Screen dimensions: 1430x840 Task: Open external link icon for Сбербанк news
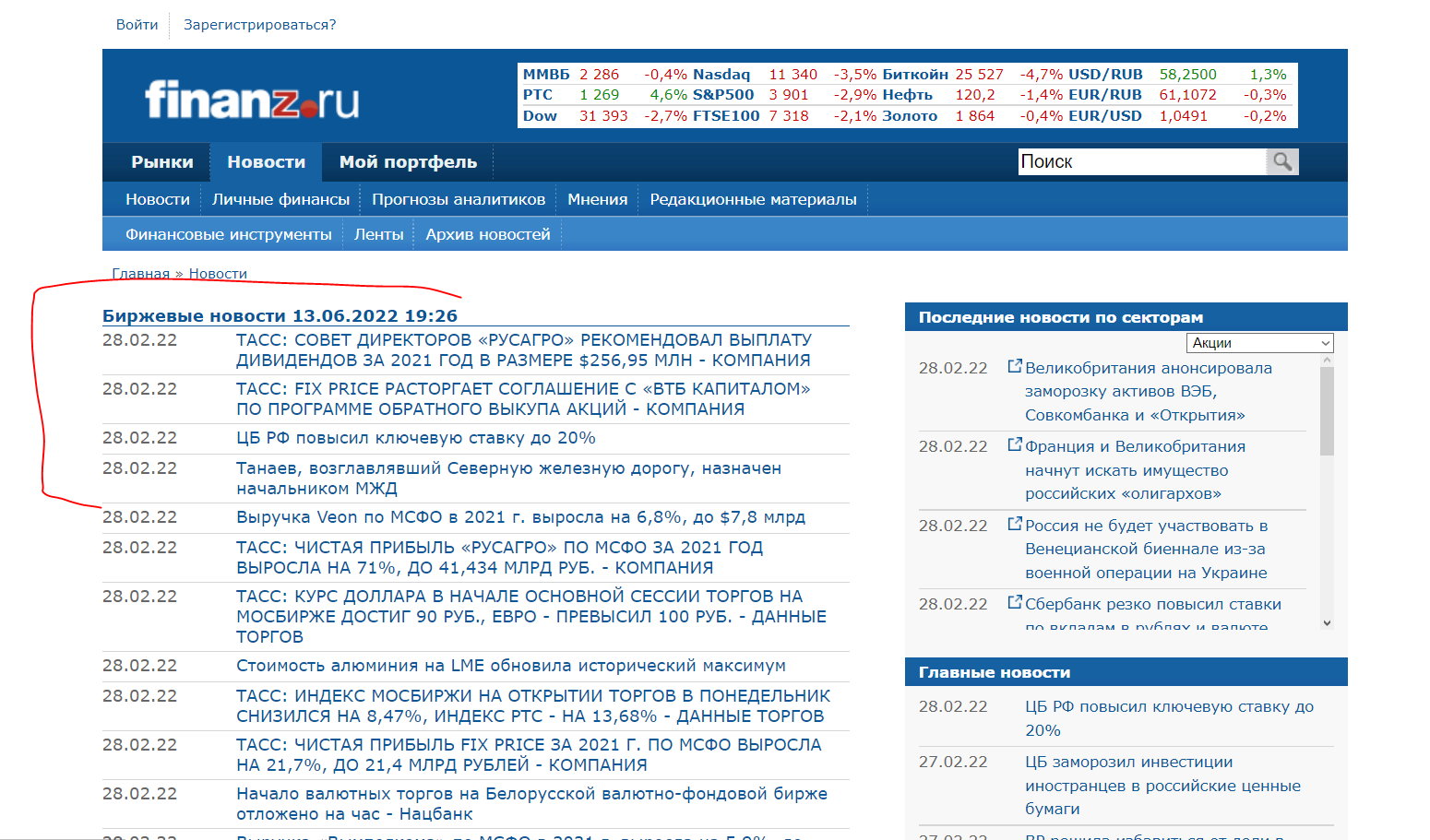coord(1015,602)
